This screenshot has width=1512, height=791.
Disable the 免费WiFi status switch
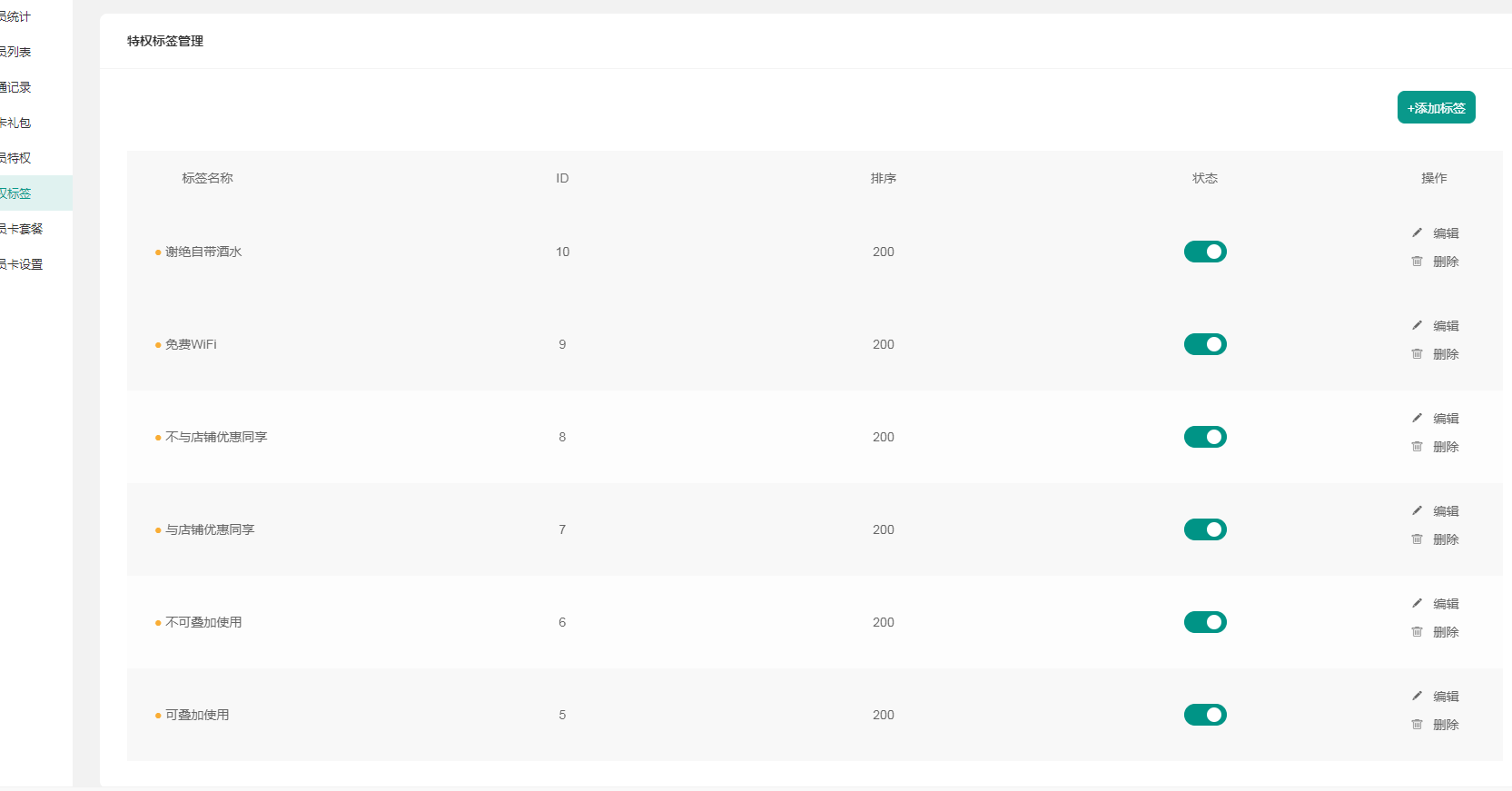click(1205, 344)
